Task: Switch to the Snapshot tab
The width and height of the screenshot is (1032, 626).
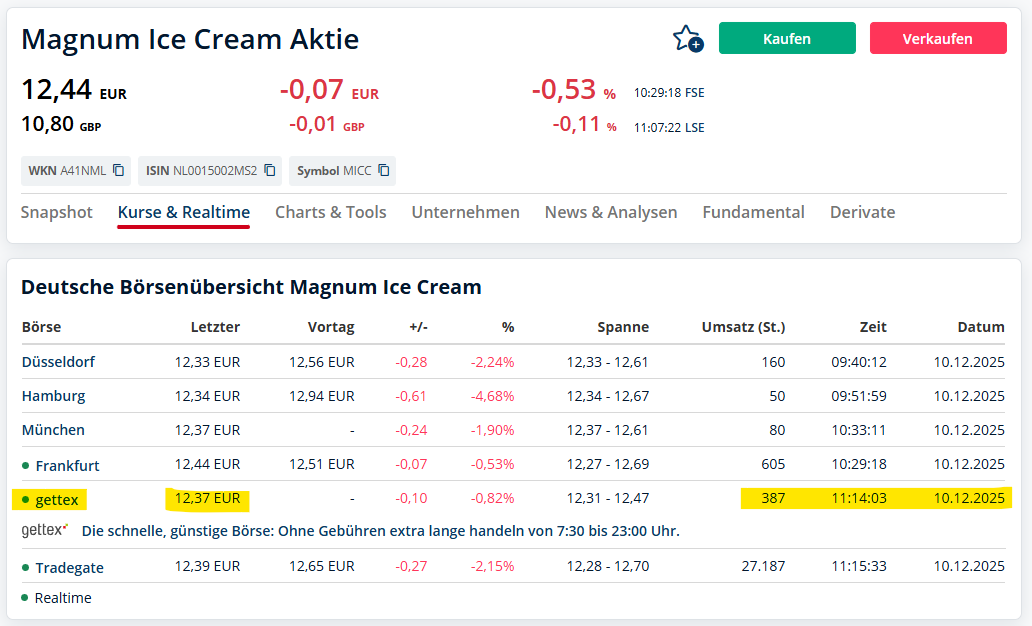Action: coord(56,212)
